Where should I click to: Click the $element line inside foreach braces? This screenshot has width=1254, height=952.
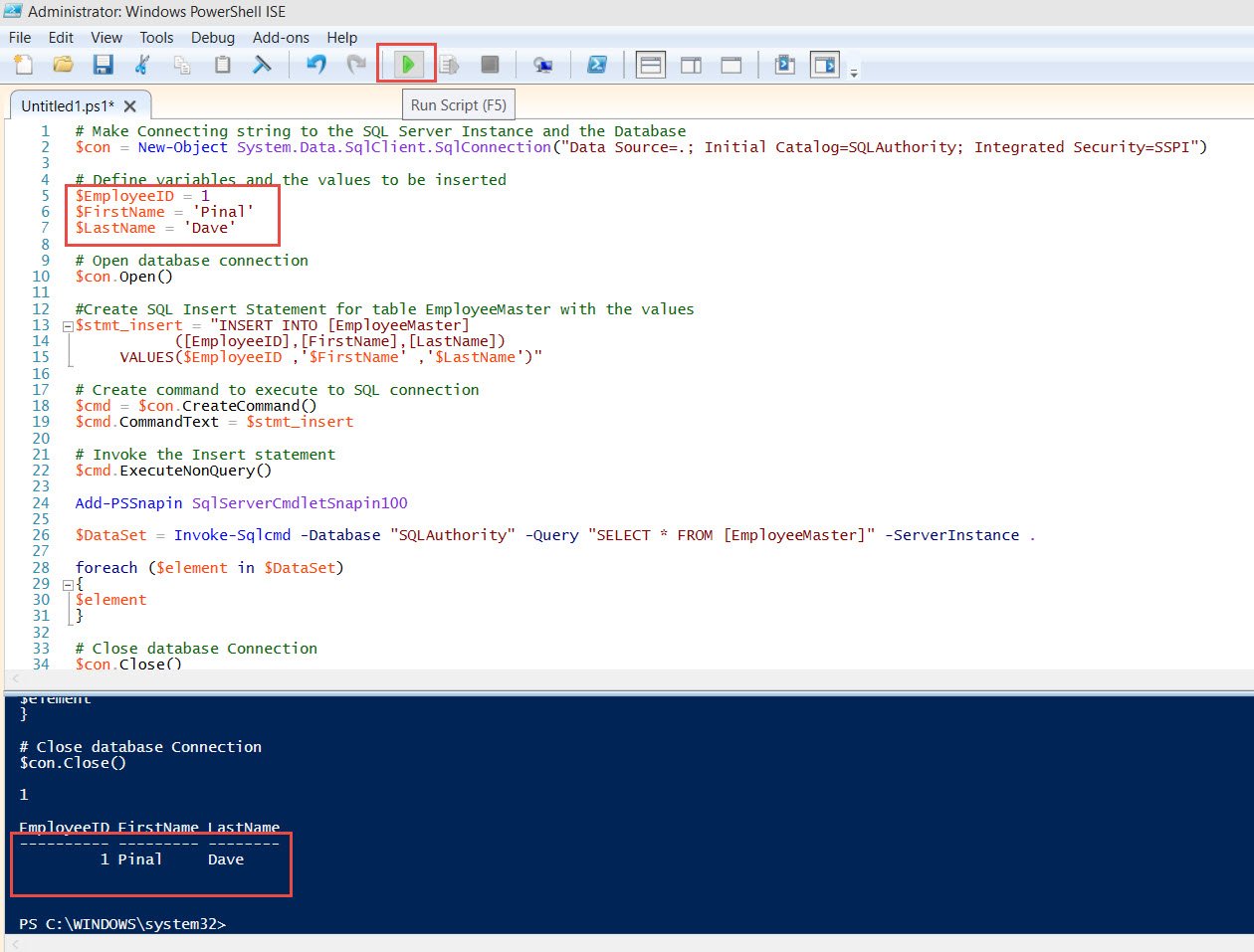[x=110, y=600]
